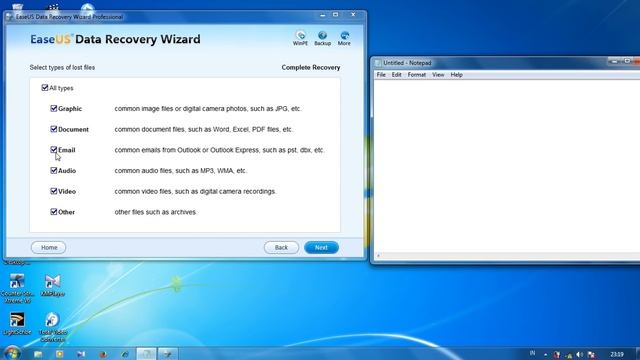This screenshot has height=360, width=640.
Task: Uncheck the Other file type checkbox
Action: [x=53, y=211]
